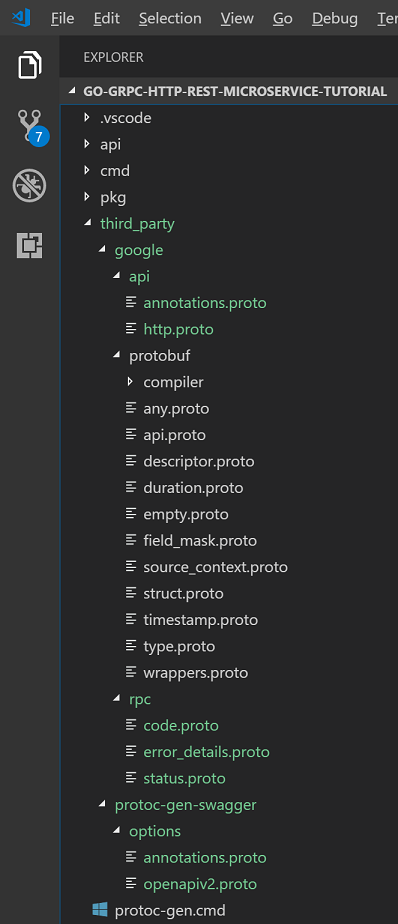Open the Debug view icon
398x924 pixels.
pyautogui.click(x=29, y=186)
